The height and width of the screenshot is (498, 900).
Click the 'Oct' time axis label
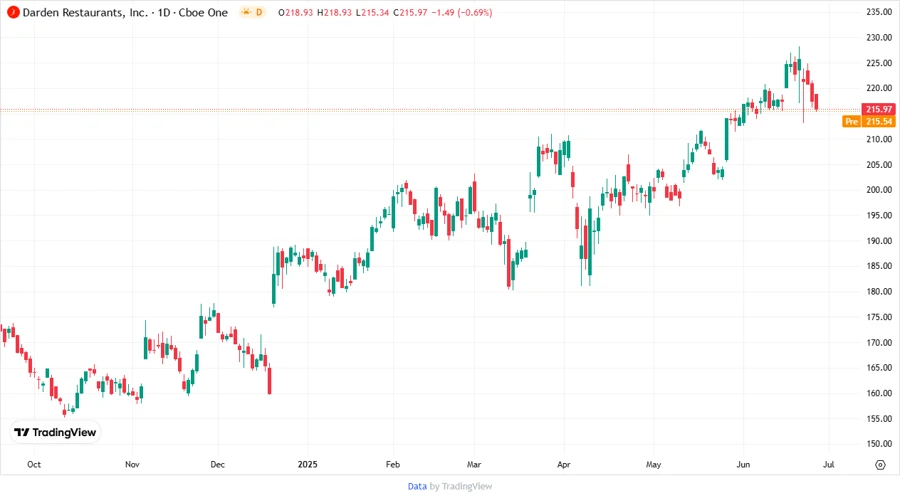pos(34,464)
